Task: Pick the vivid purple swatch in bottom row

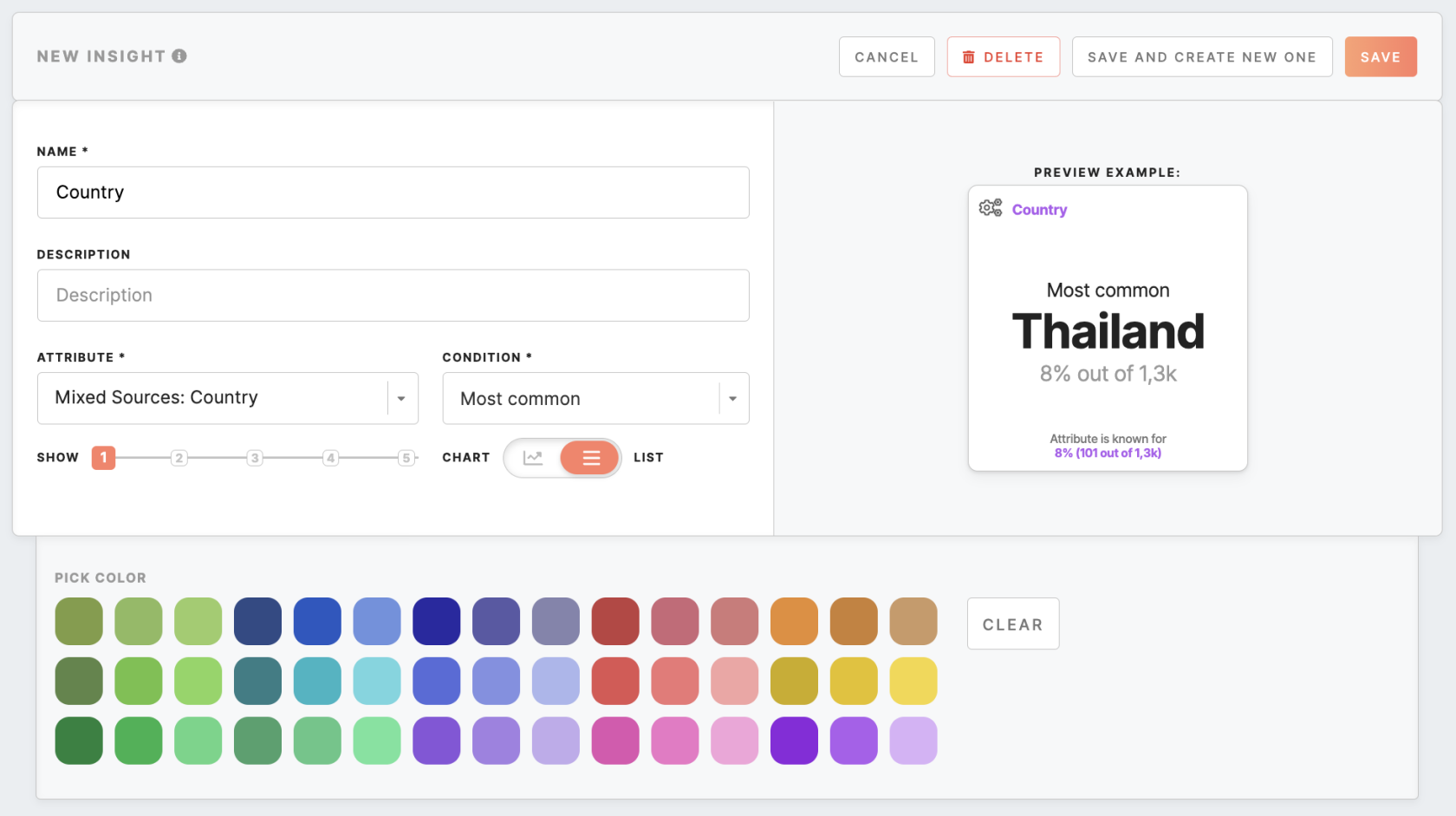Action: click(x=794, y=741)
